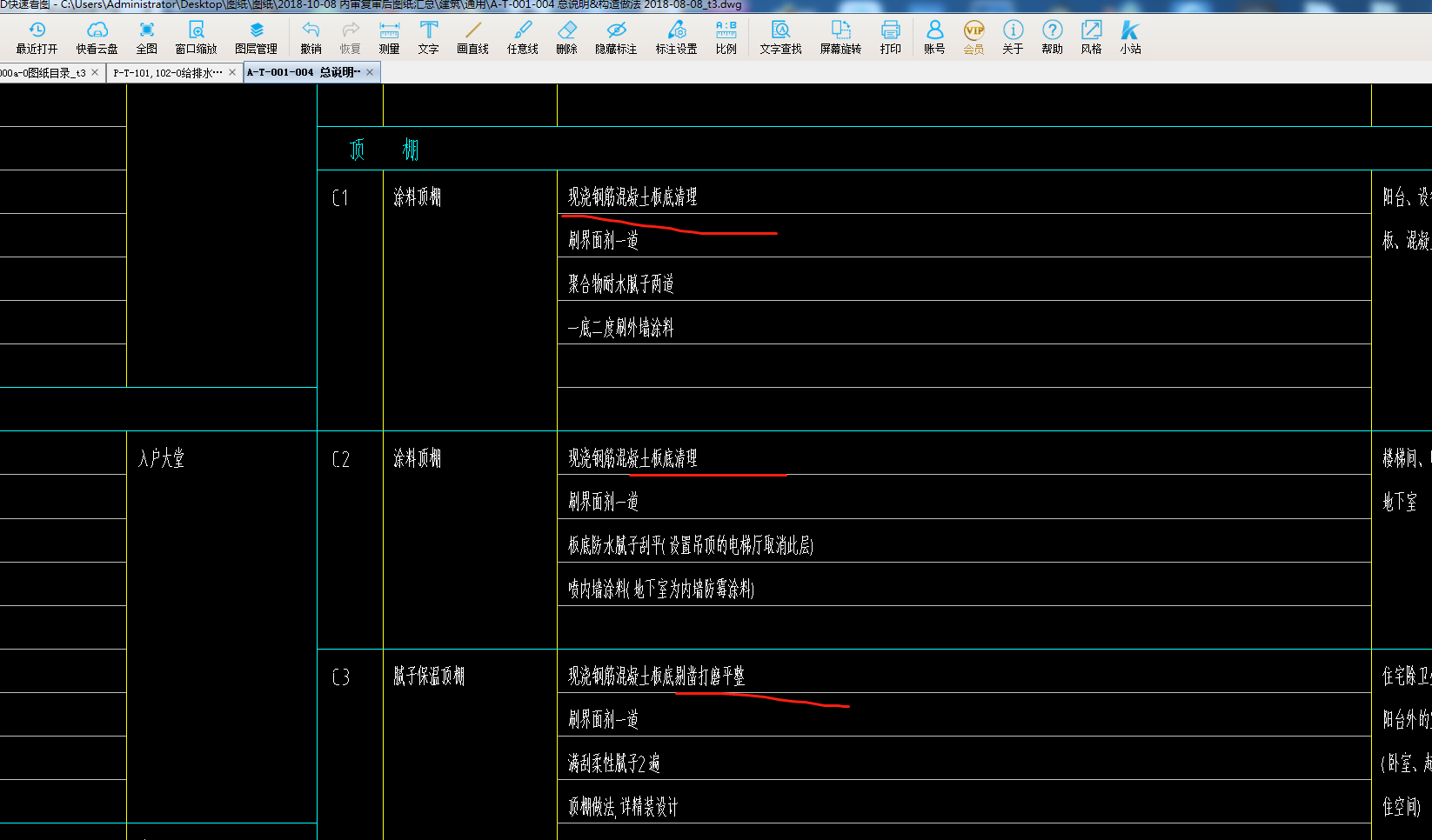Image resolution: width=1432 pixels, height=840 pixels.
Task: Click the 聚合物耐水腻子两道 line
Action: pyautogui.click(x=621, y=284)
